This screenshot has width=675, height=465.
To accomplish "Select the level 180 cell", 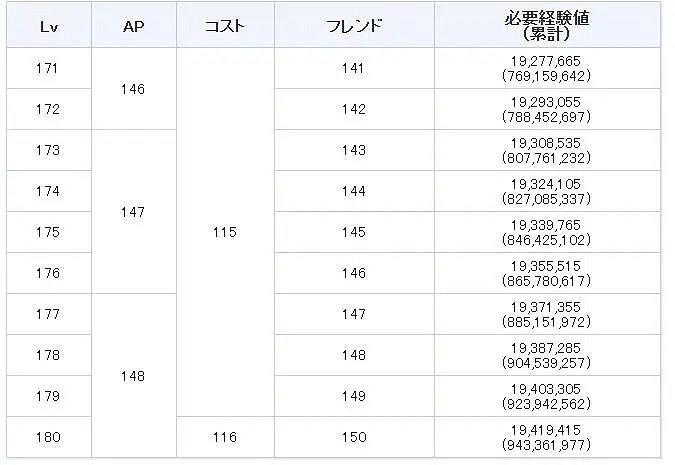I will pyautogui.click(x=47, y=437).
